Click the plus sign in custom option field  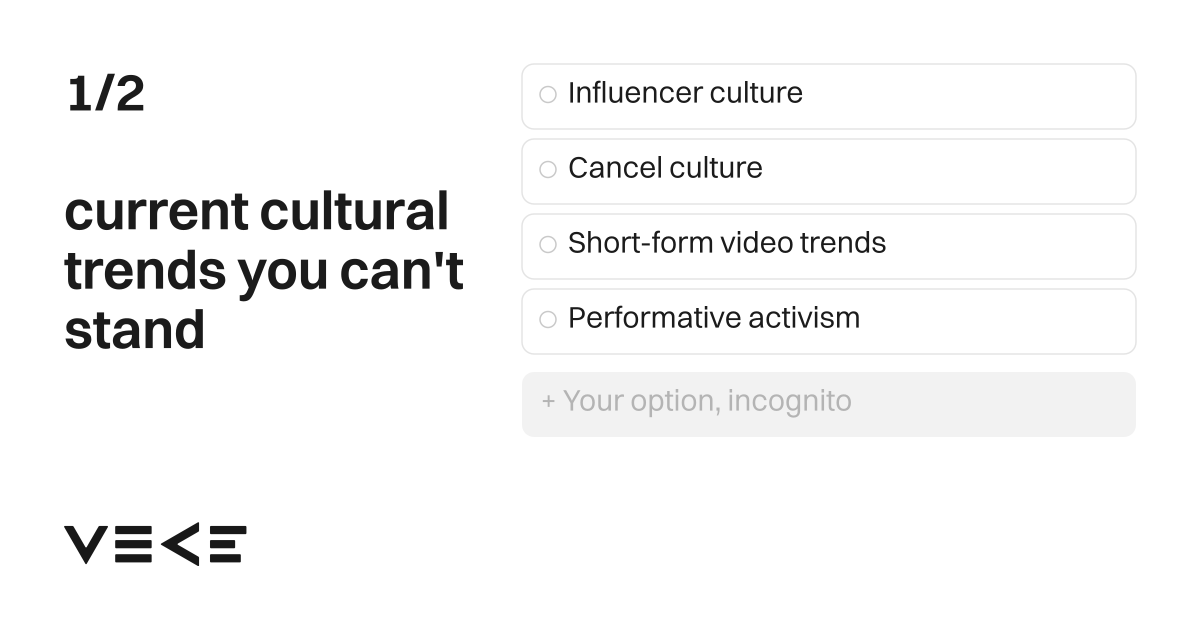coord(548,402)
